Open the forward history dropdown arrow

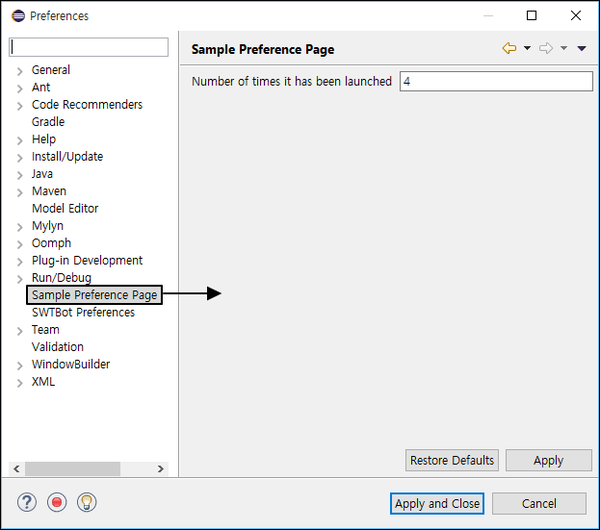click(564, 48)
